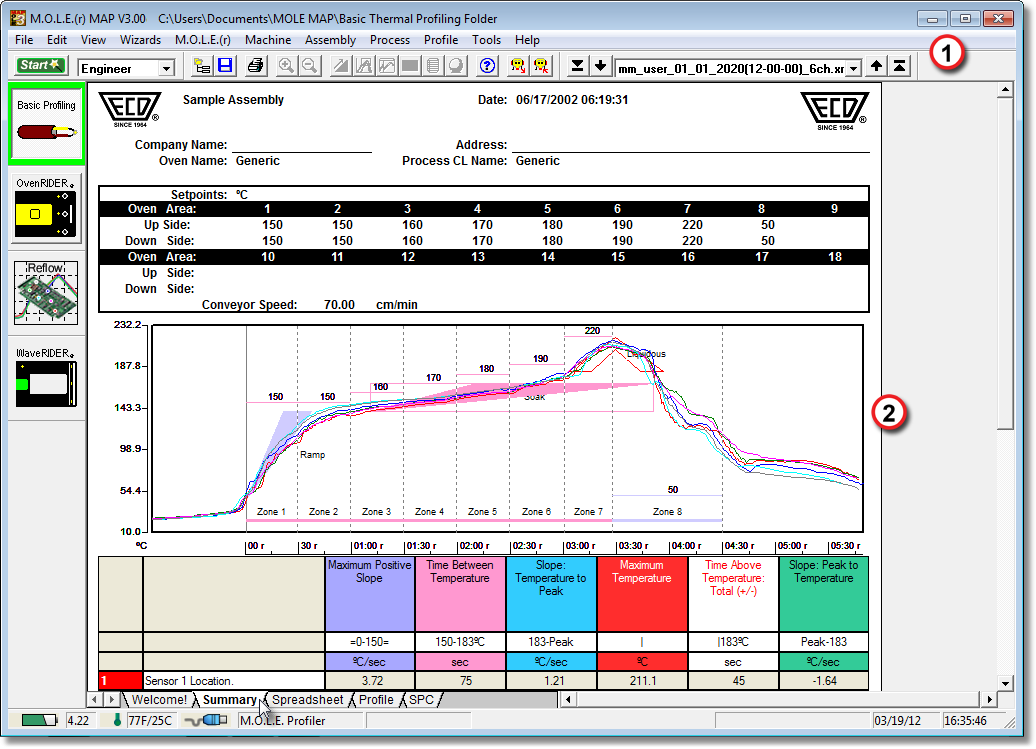Open the Help menu
Viewport: 1036px width, 749px height.
(527, 40)
